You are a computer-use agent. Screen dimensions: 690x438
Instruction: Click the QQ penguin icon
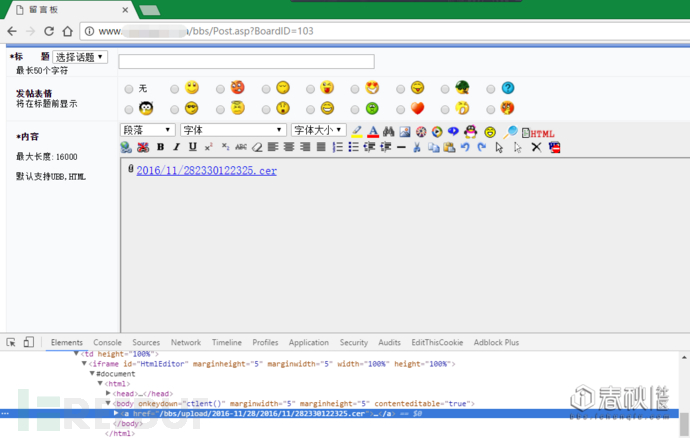click(470, 131)
